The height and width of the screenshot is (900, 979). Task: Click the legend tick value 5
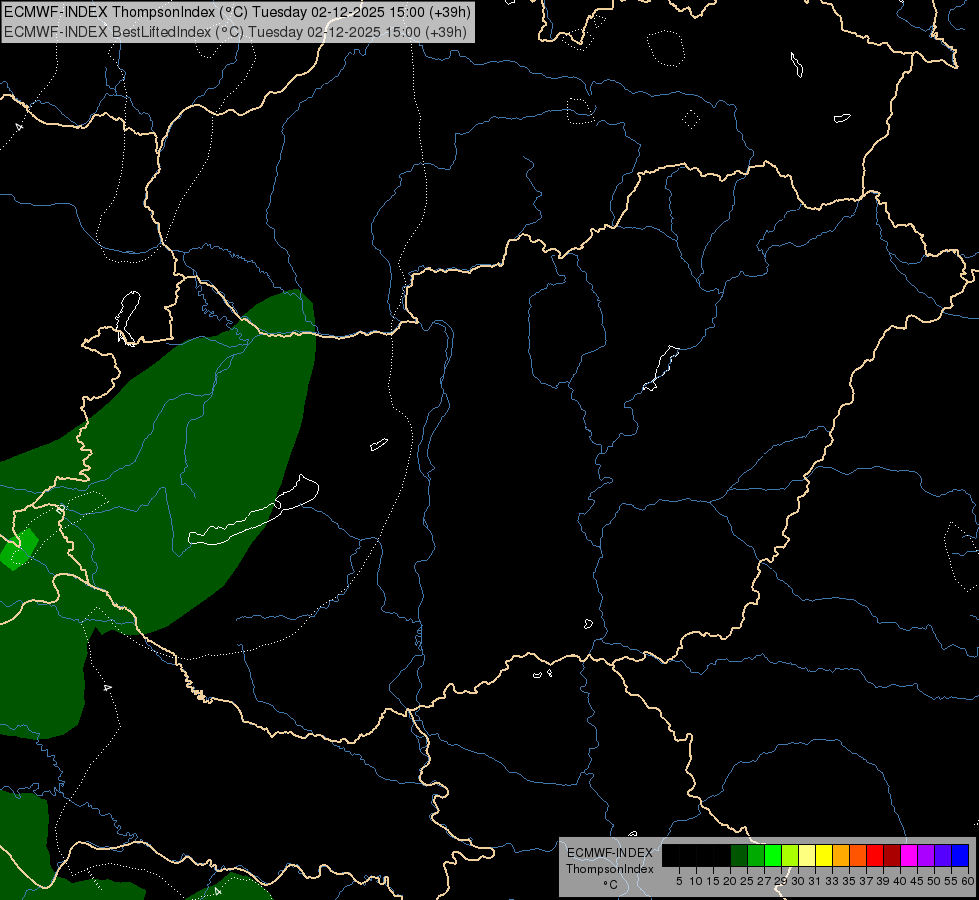pyautogui.click(x=679, y=881)
